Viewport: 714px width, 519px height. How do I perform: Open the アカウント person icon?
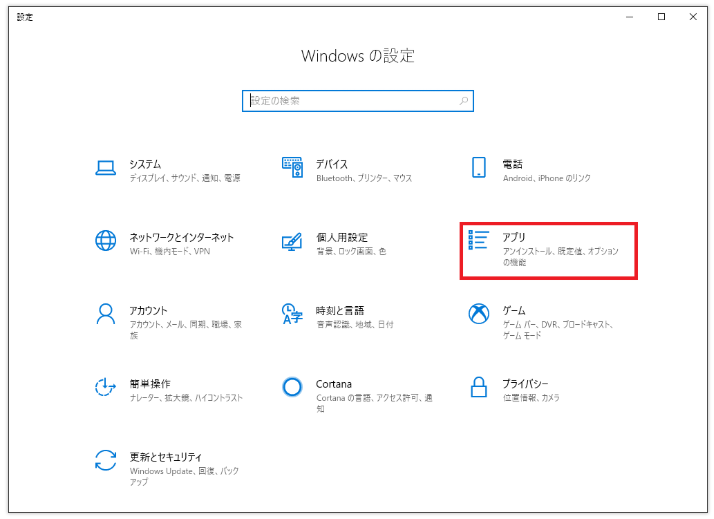(106, 314)
